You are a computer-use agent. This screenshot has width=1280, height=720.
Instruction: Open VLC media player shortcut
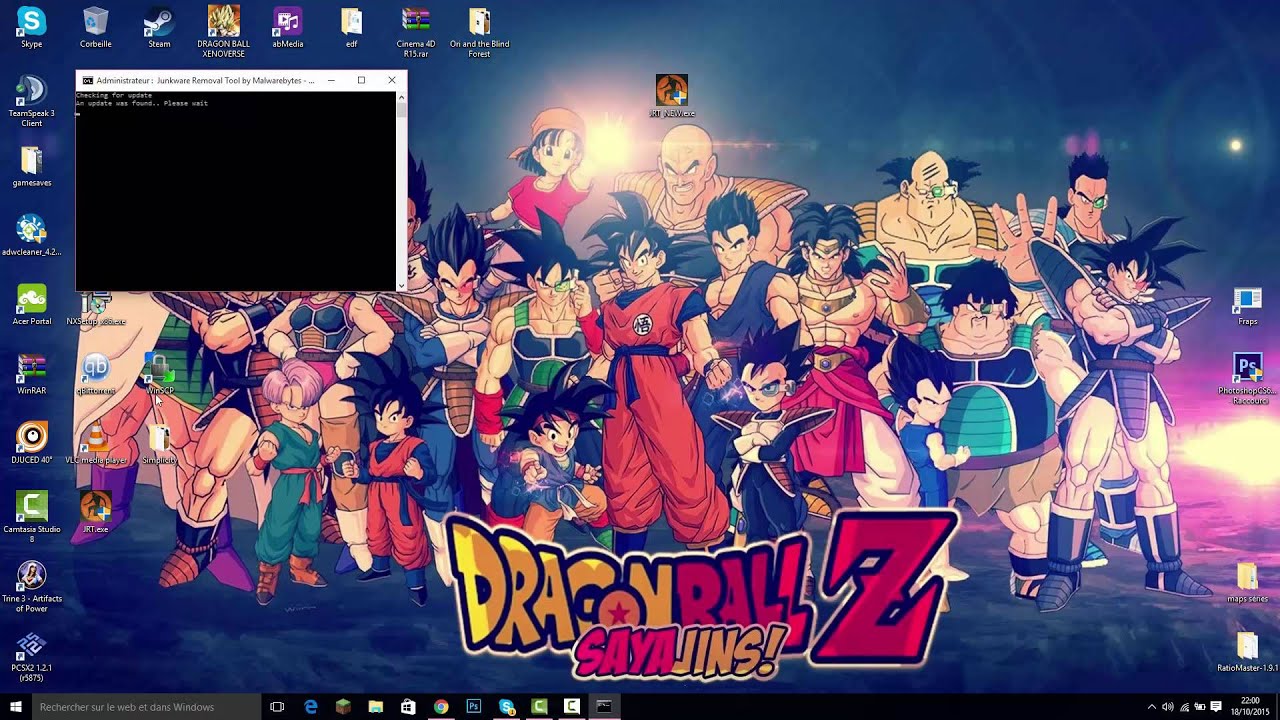pos(96,442)
